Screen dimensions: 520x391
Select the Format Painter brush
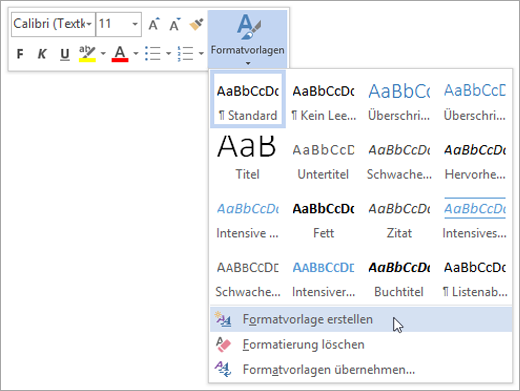coord(196,24)
